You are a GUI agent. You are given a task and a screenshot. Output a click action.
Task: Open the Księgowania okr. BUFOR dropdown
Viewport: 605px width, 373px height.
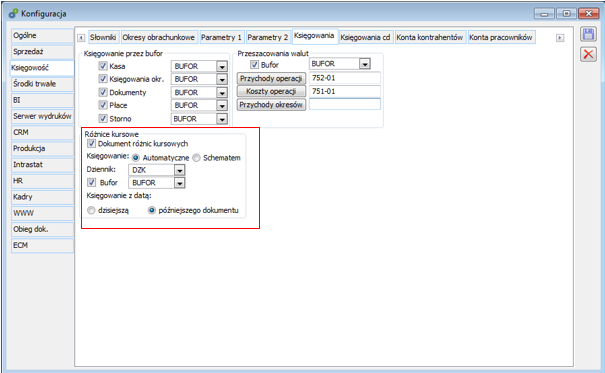pyautogui.click(x=222, y=79)
